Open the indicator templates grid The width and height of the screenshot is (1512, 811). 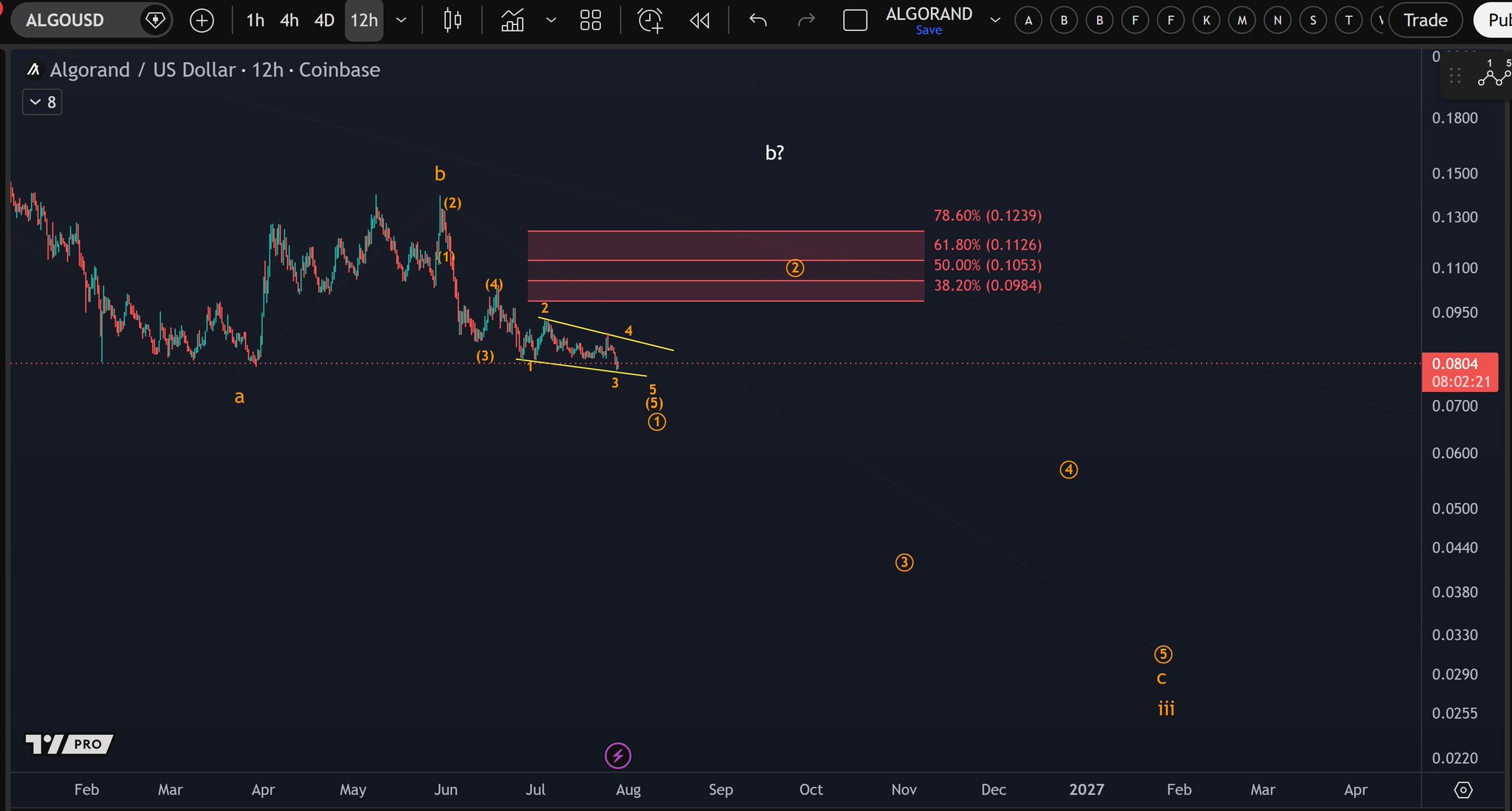point(591,20)
